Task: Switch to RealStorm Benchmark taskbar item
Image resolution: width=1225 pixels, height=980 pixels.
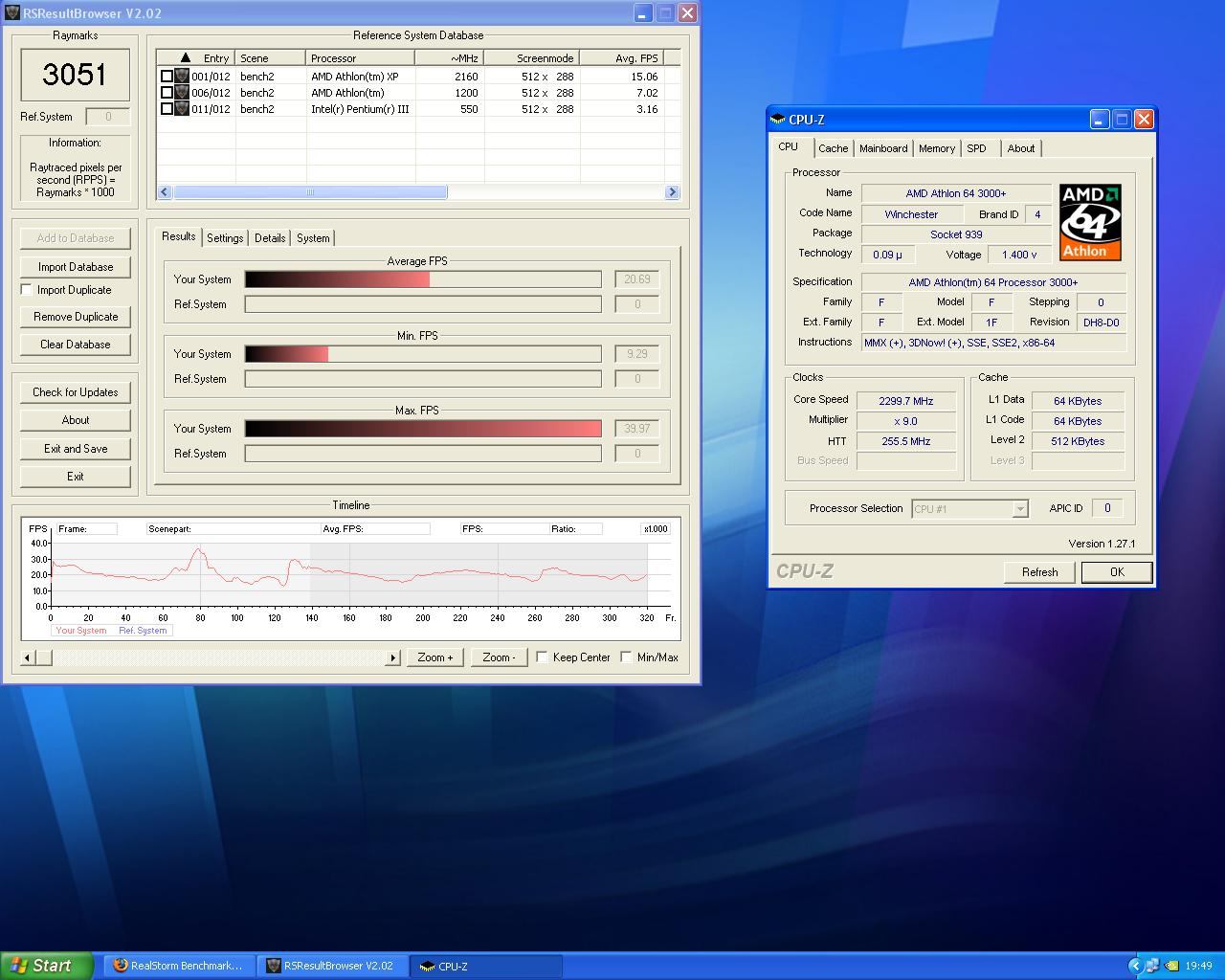Action: (x=178, y=966)
